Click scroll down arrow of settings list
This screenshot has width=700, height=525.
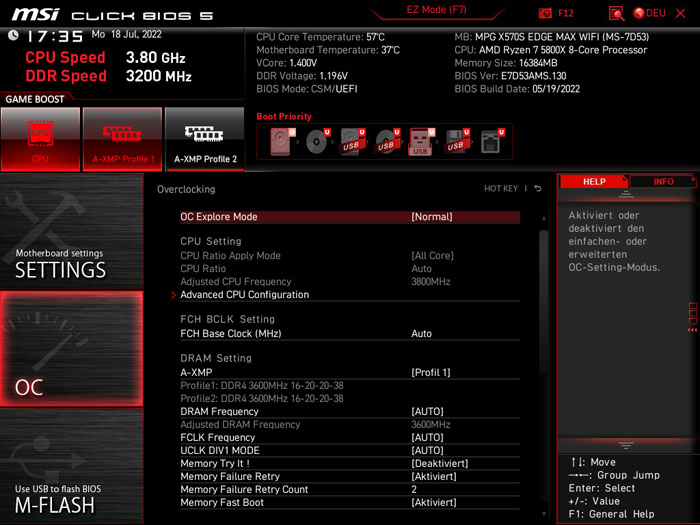[543, 514]
